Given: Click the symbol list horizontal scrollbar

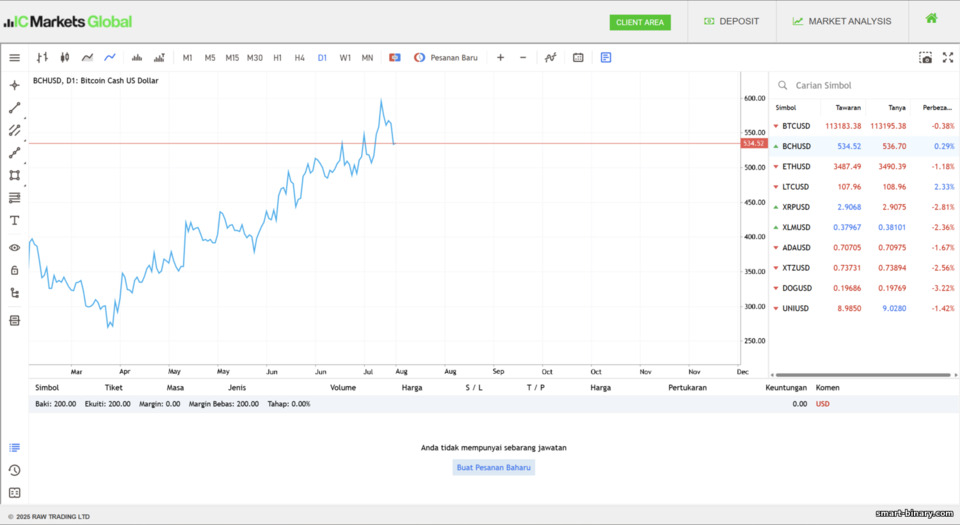Looking at the screenshot, I should click(x=863, y=375).
